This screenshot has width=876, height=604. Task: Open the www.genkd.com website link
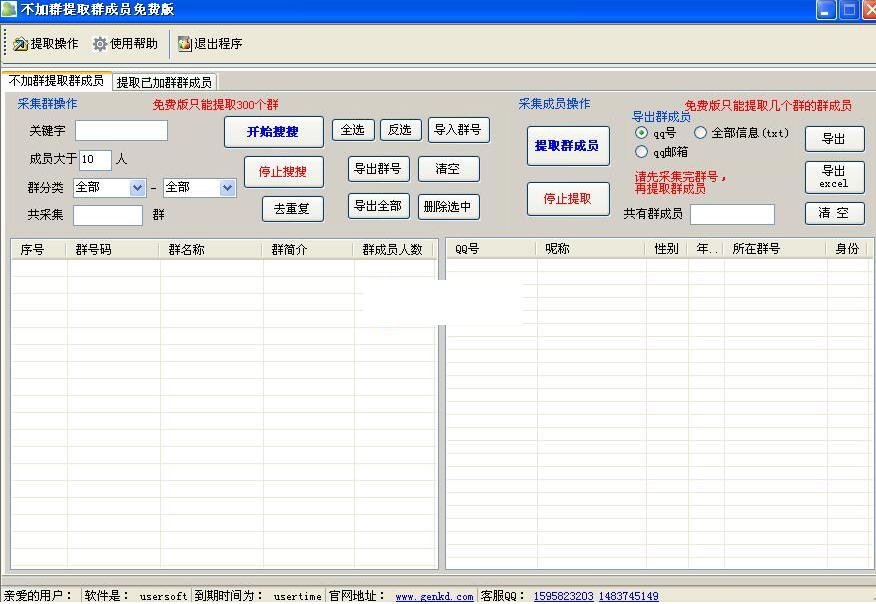[x=434, y=596]
